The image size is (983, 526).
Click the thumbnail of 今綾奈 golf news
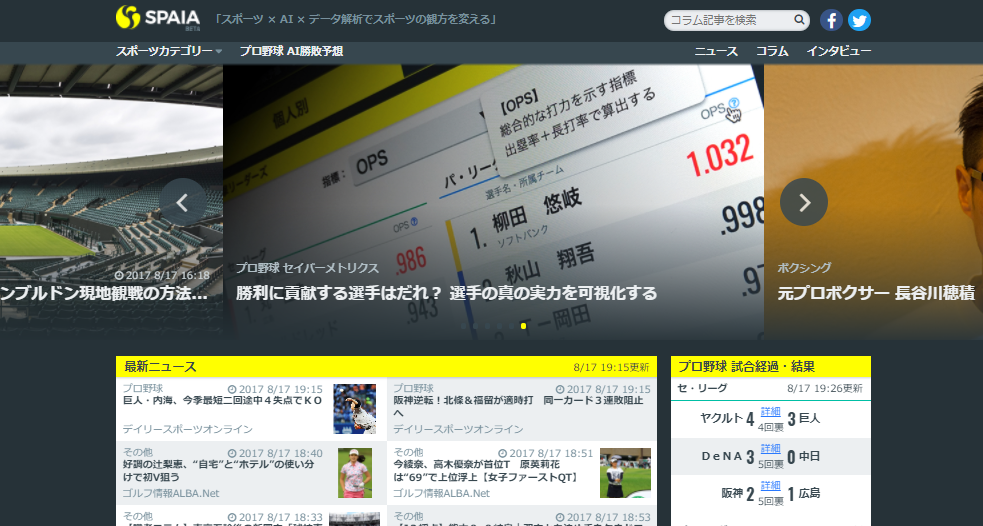click(625, 473)
